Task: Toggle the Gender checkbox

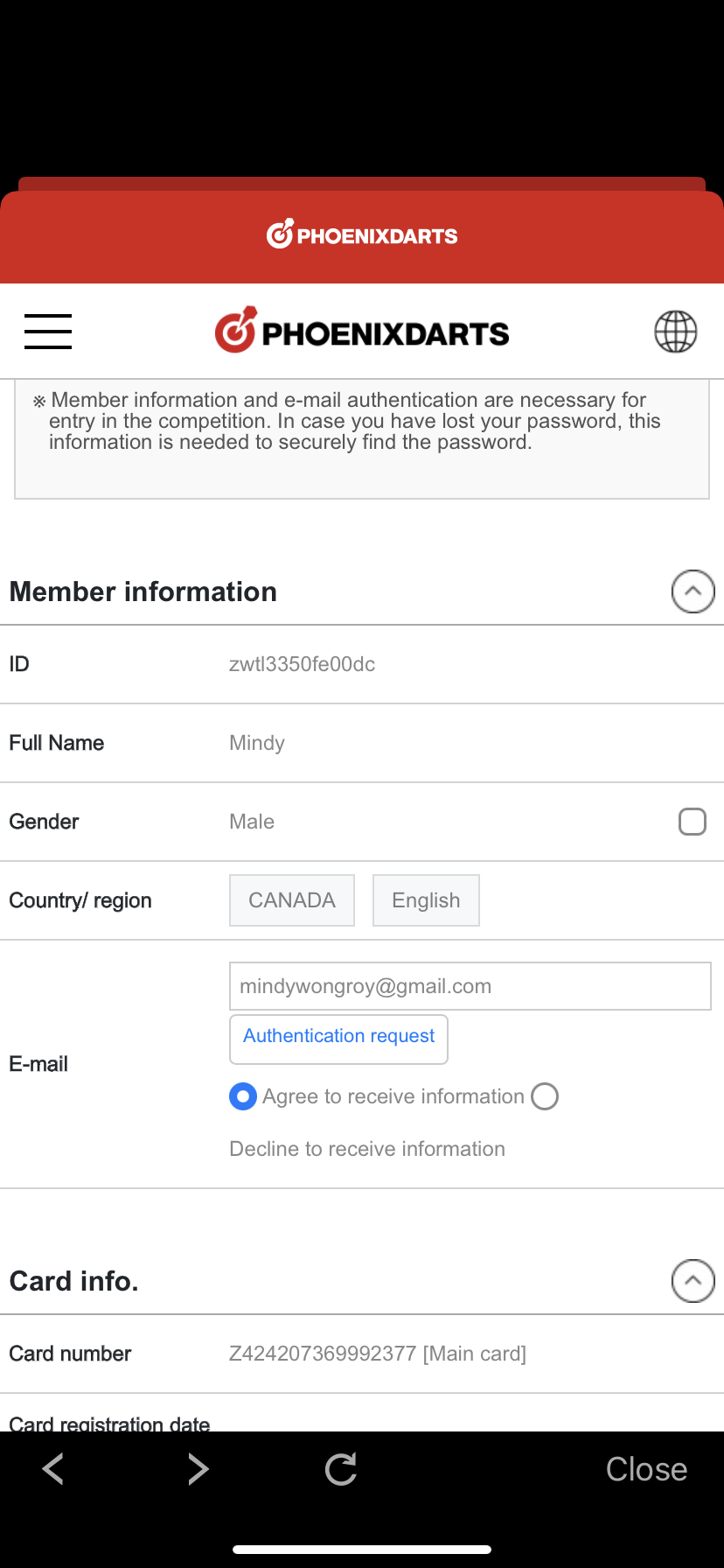Action: (692, 822)
